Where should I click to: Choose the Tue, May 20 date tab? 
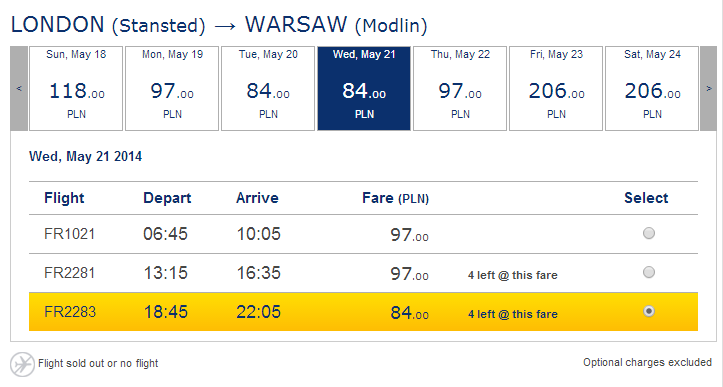[268, 88]
